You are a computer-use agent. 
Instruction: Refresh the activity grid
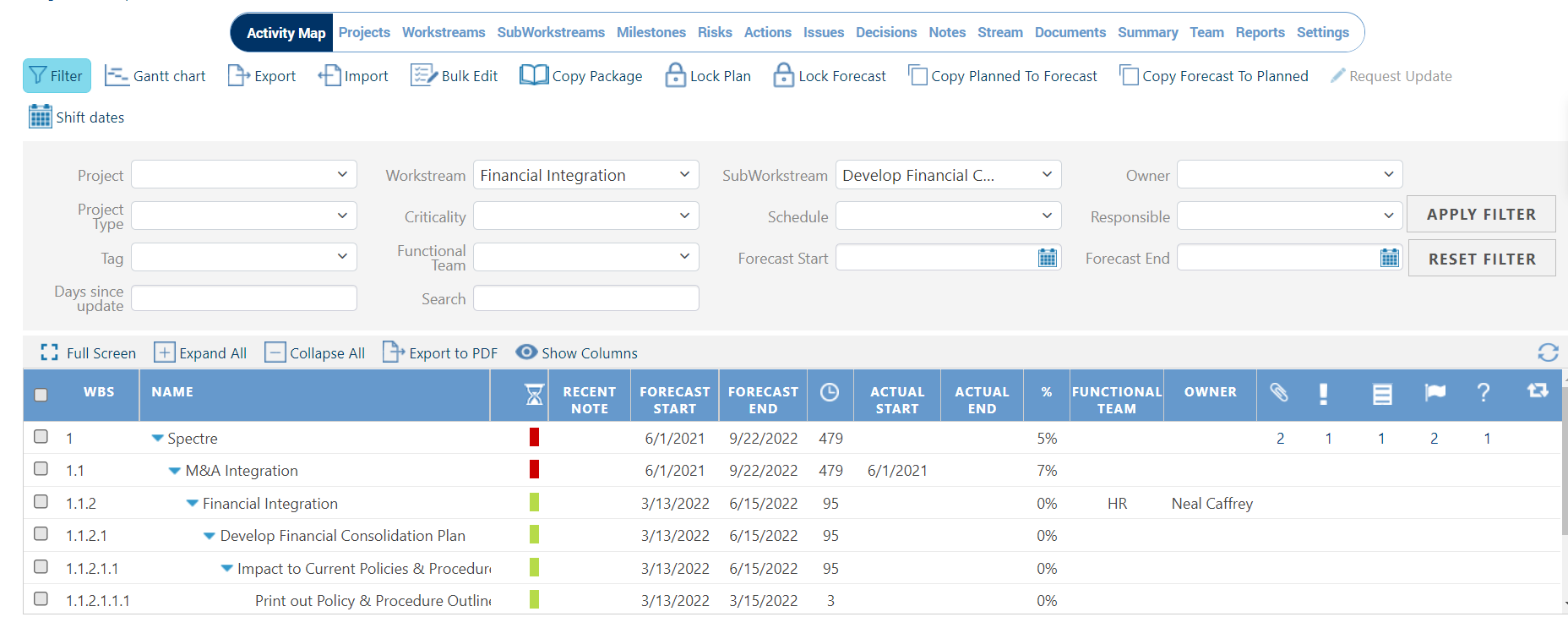pos(1548,352)
